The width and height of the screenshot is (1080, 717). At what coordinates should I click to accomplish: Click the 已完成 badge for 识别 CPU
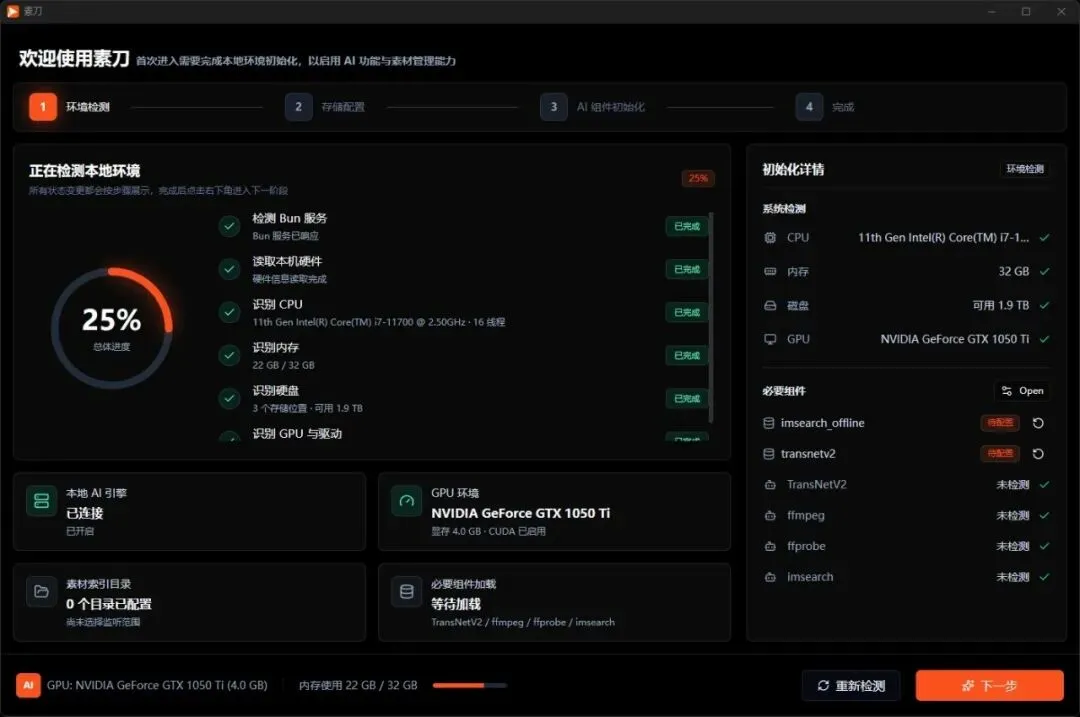click(687, 313)
